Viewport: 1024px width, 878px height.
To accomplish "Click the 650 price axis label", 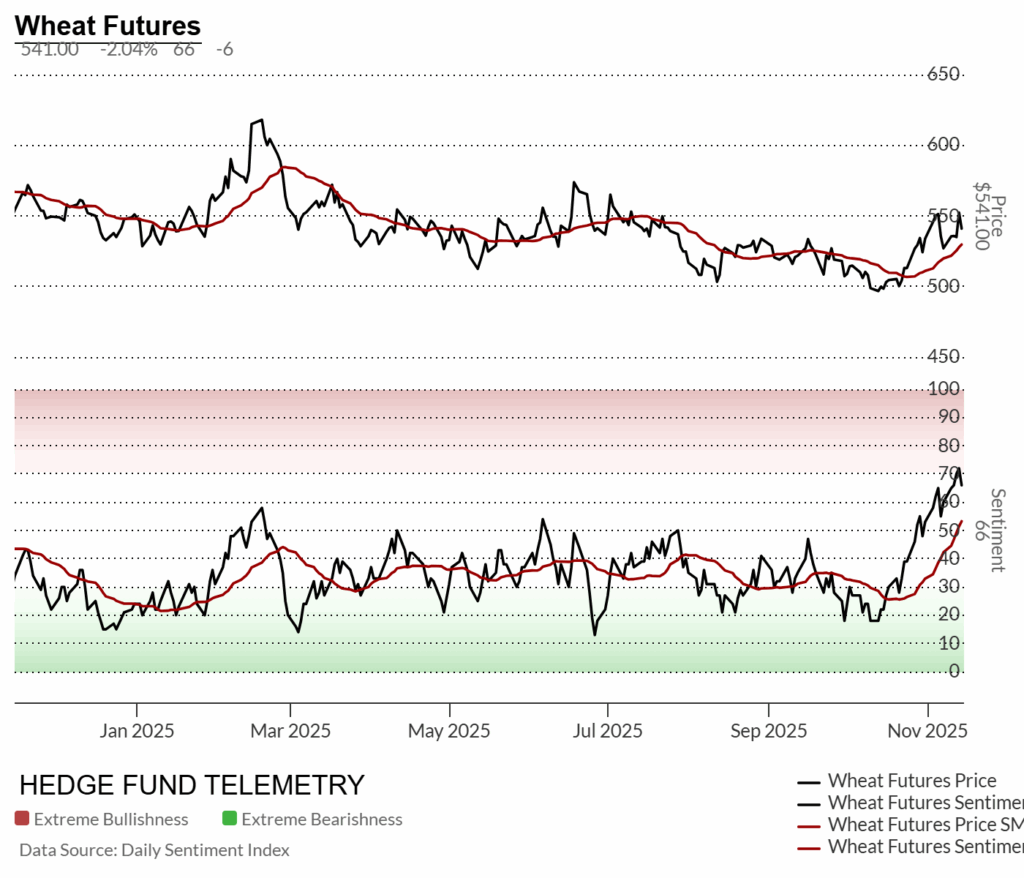I will (x=944, y=74).
